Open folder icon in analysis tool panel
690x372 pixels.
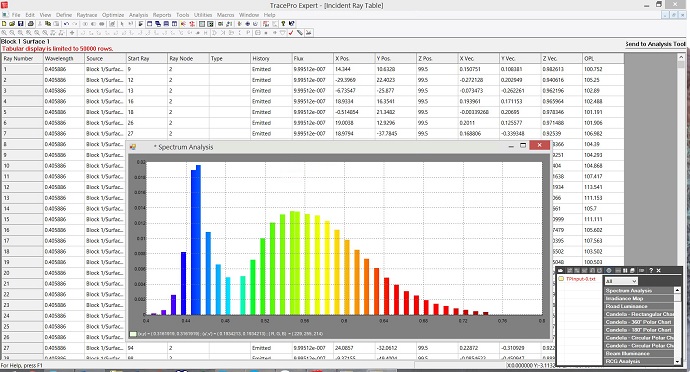[x=561, y=270]
